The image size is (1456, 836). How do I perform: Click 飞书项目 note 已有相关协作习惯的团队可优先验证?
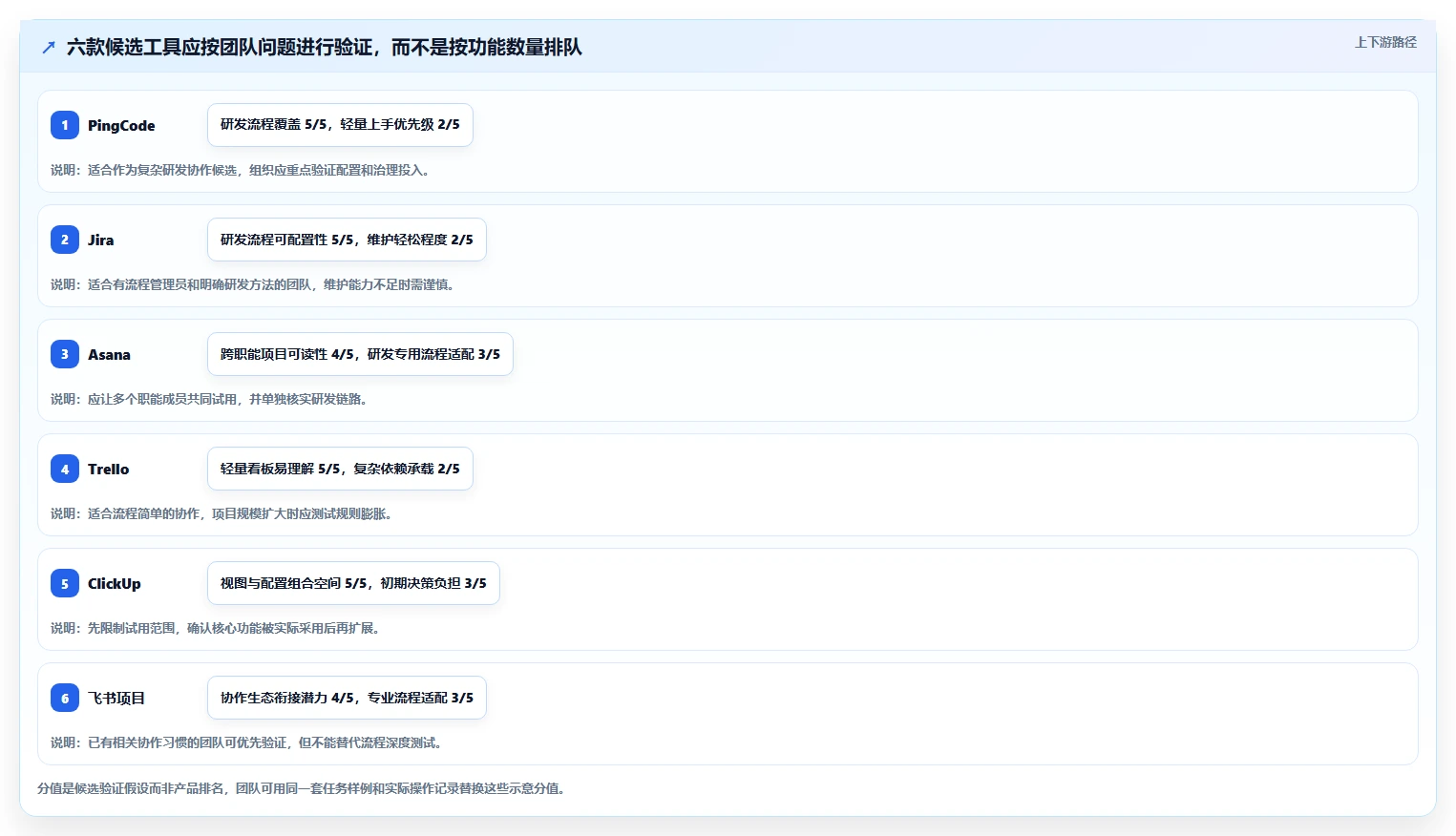coord(246,742)
